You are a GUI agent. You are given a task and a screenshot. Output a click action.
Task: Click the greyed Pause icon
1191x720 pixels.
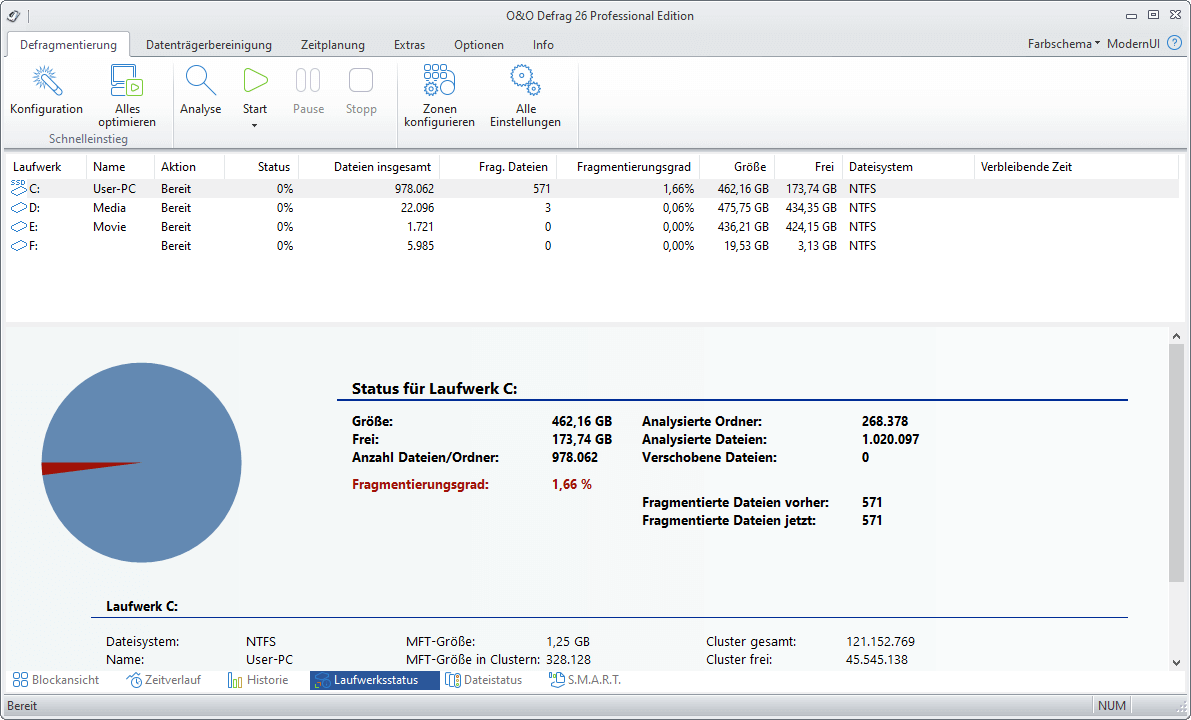tap(308, 81)
